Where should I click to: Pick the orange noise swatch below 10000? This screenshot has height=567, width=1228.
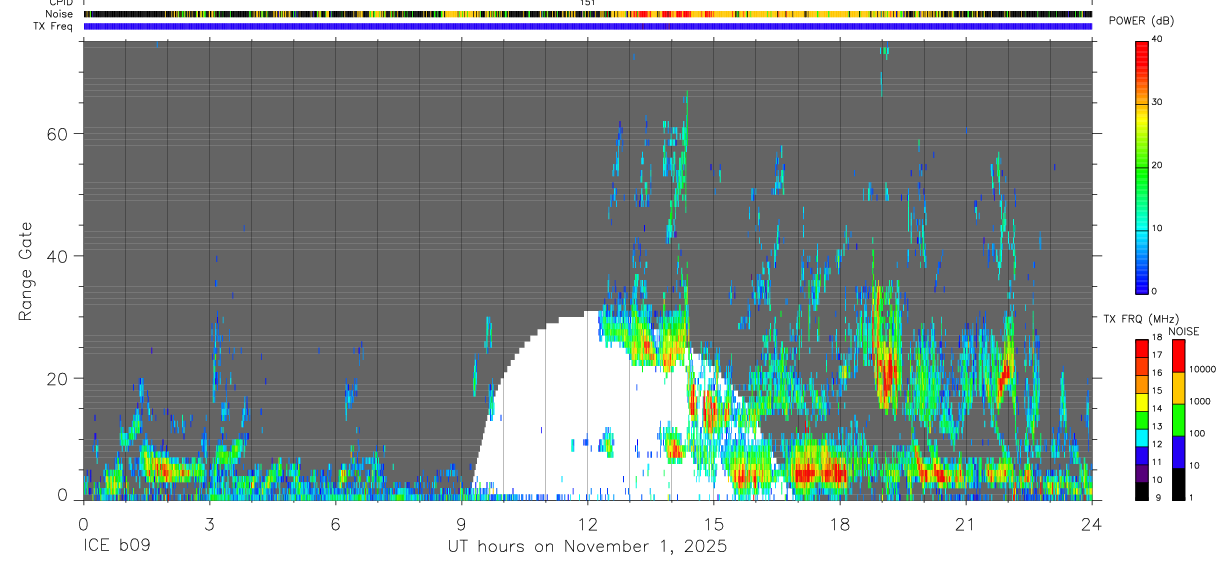pyautogui.click(x=1179, y=388)
